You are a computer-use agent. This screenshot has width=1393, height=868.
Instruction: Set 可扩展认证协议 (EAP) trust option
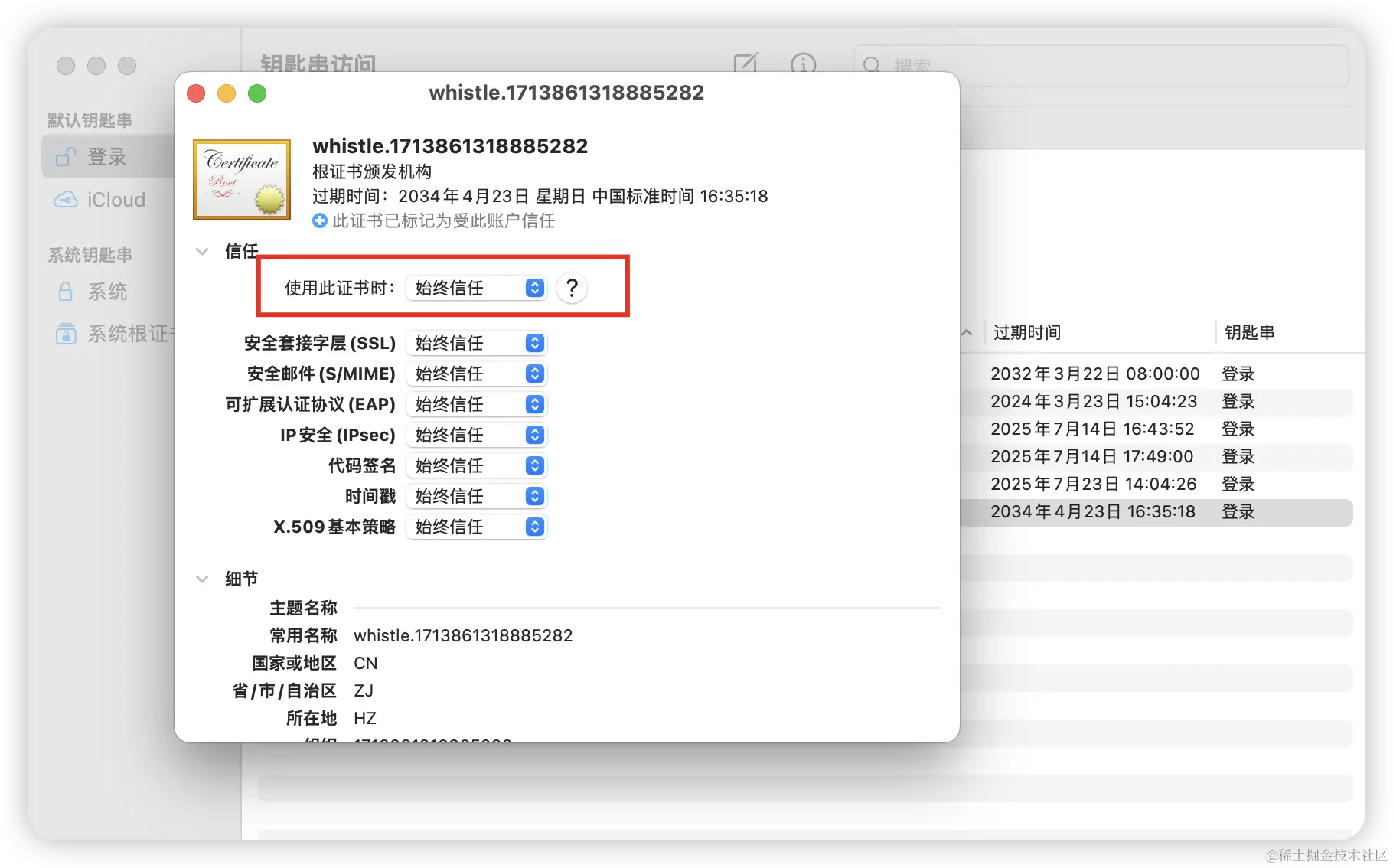click(476, 404)
